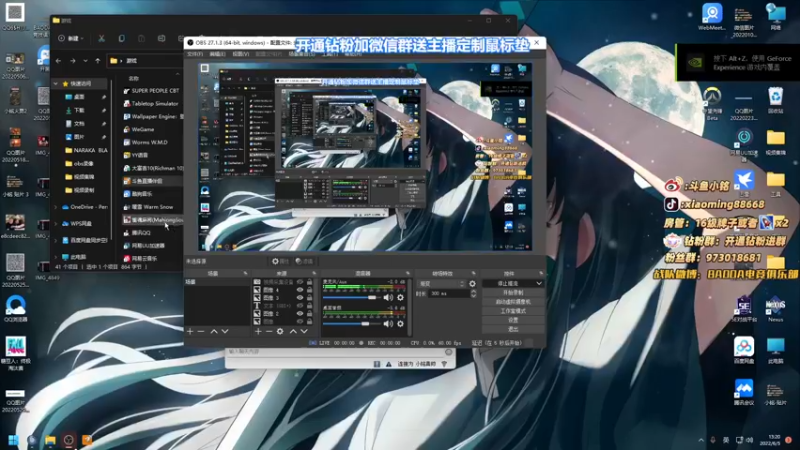
Task: Click the 退出 button in OBS
Action: click(x=513, y=330)
